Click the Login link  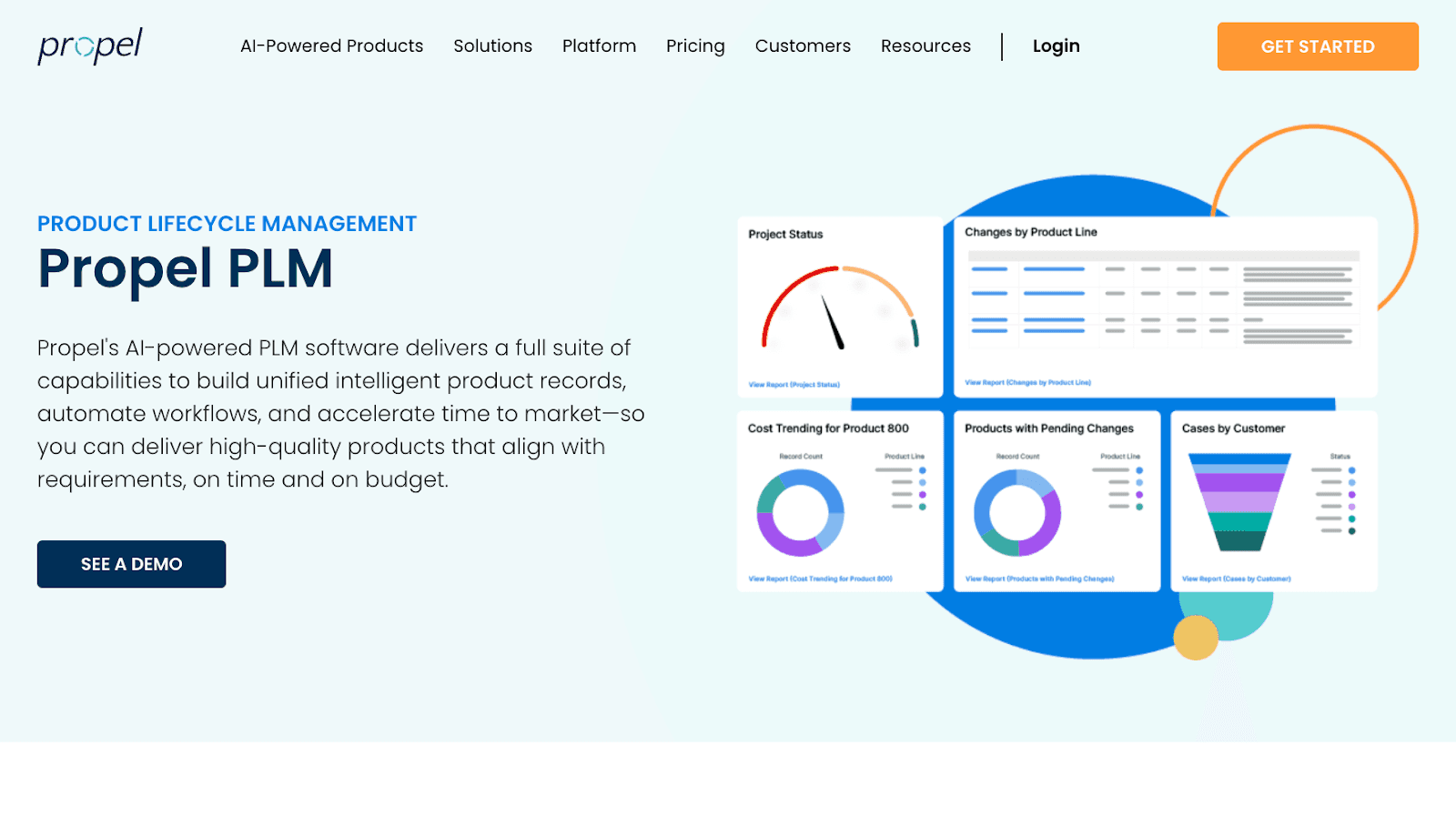1056,46
